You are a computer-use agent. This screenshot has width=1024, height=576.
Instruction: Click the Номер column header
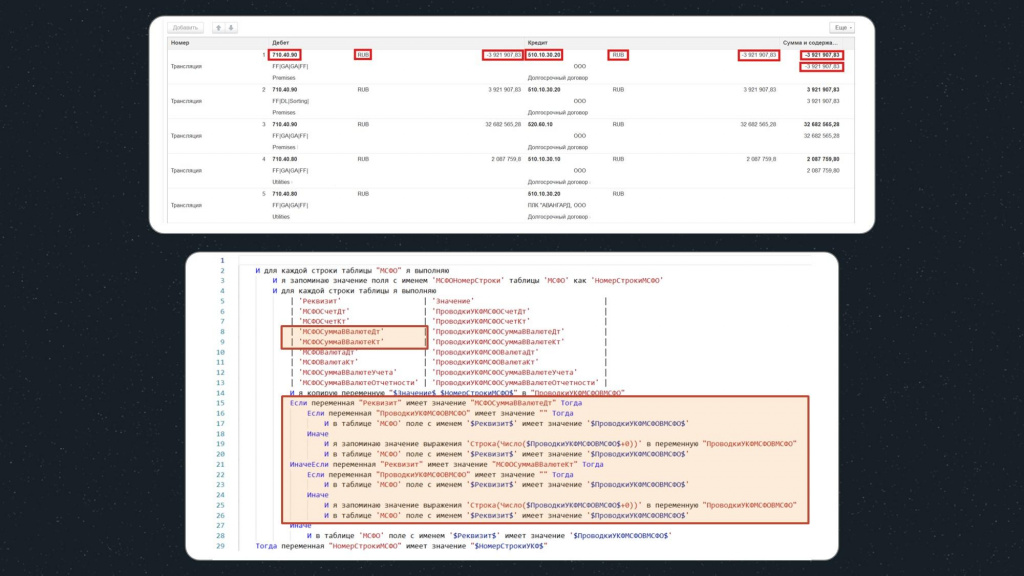pos(180,42)
